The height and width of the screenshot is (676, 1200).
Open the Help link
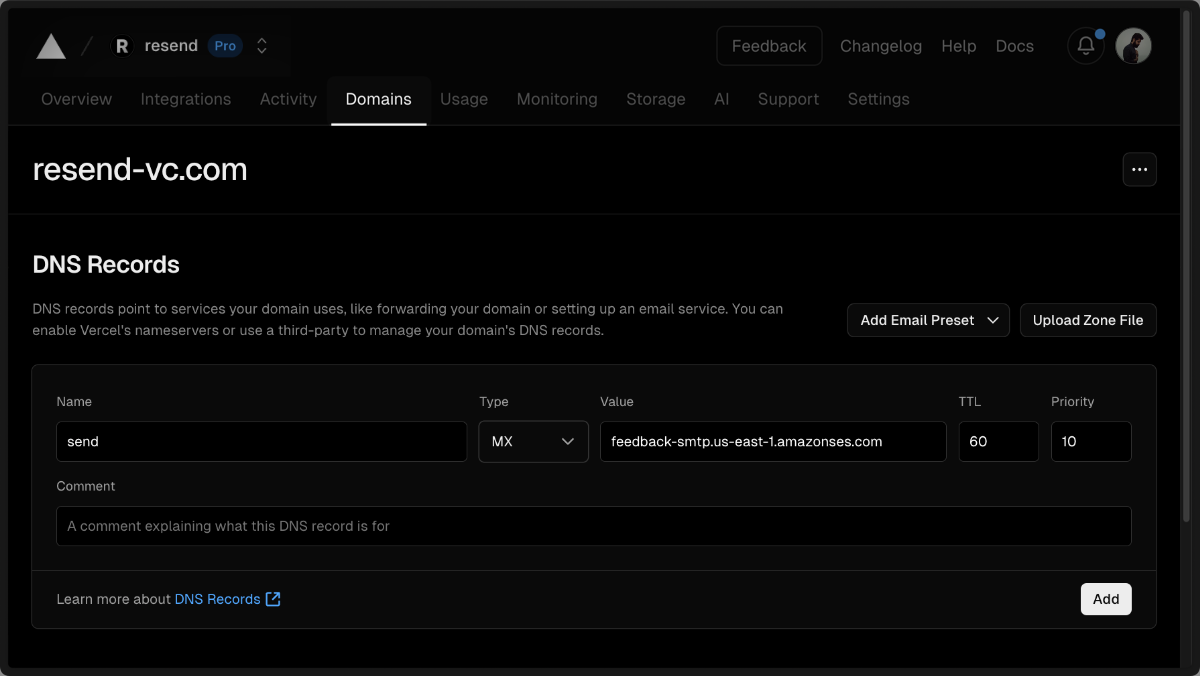pyautogui.click(x=958, y=46)
